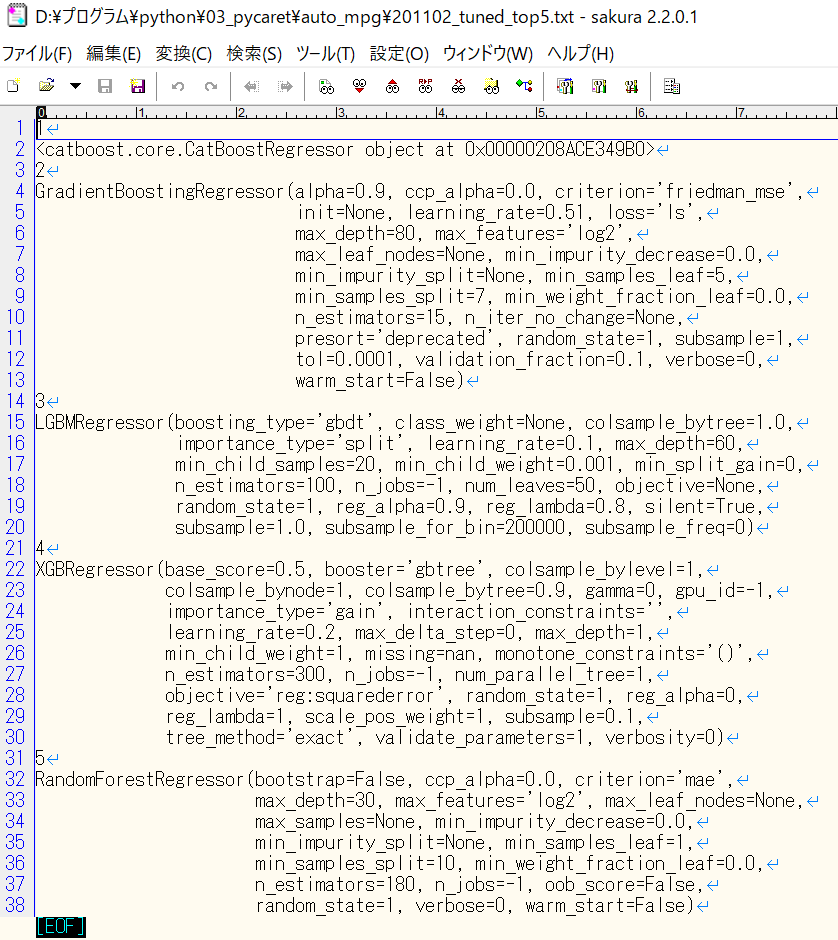This screenshot has height=940, width=838.
Task: Click the word 'GradientBoostingRegressor'
Action: 159,191
